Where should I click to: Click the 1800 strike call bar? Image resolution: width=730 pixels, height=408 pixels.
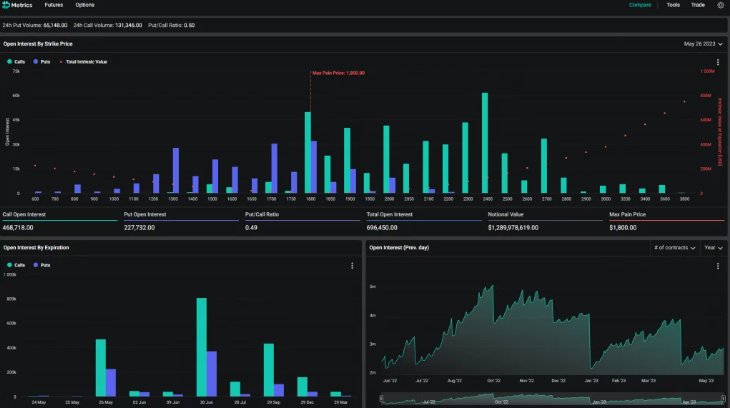[308, 152]
